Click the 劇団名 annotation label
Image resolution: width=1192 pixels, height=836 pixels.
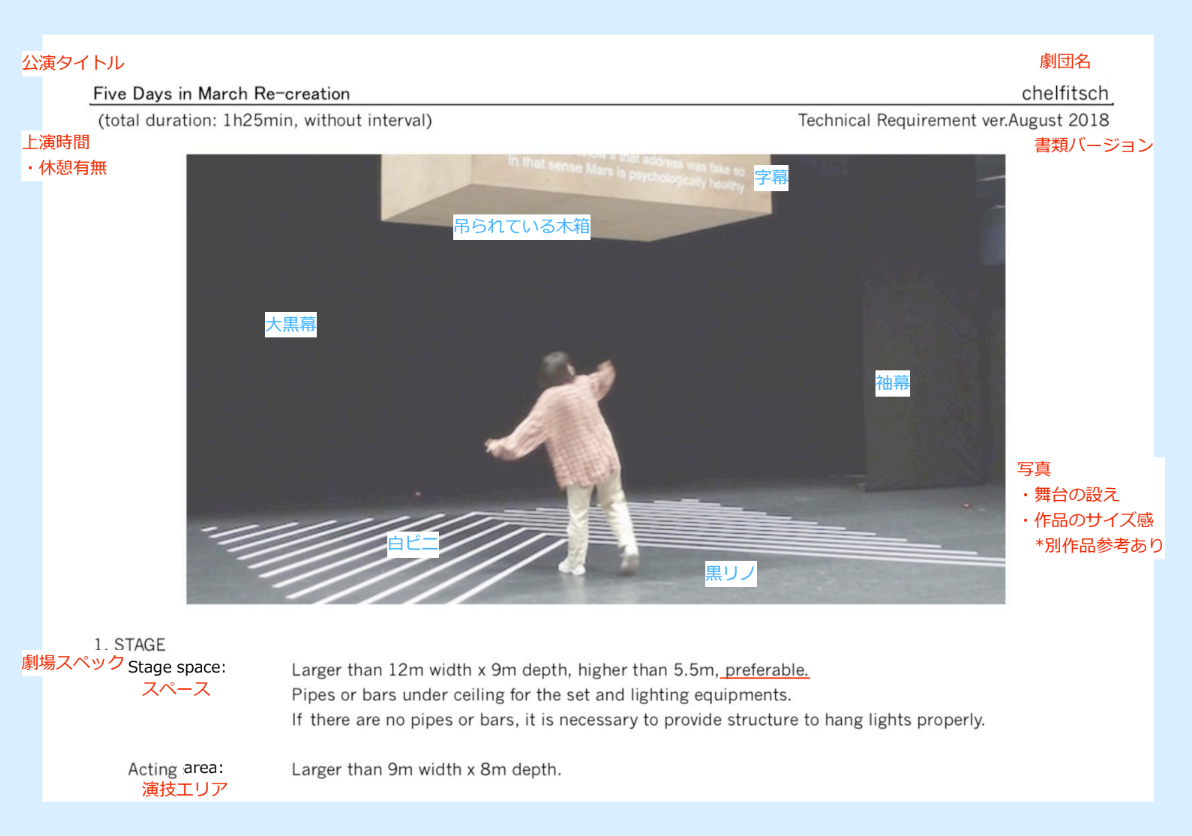[x=1066, y=62]
